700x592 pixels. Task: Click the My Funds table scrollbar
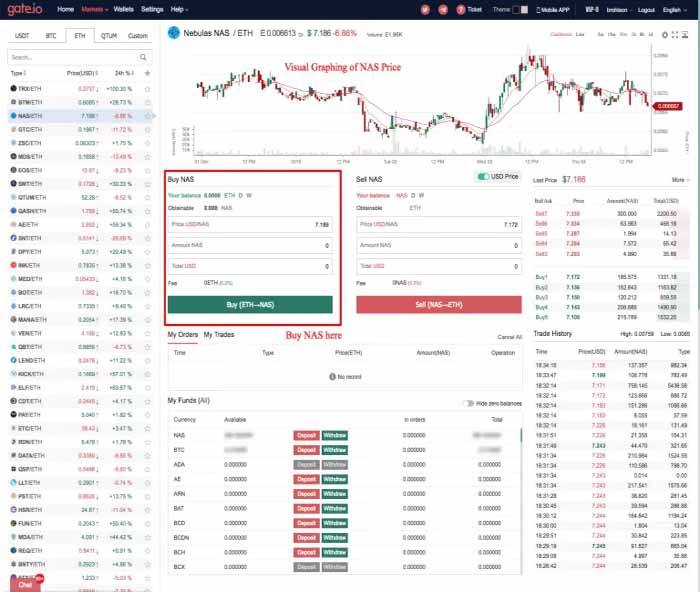[x=521, y=436]
